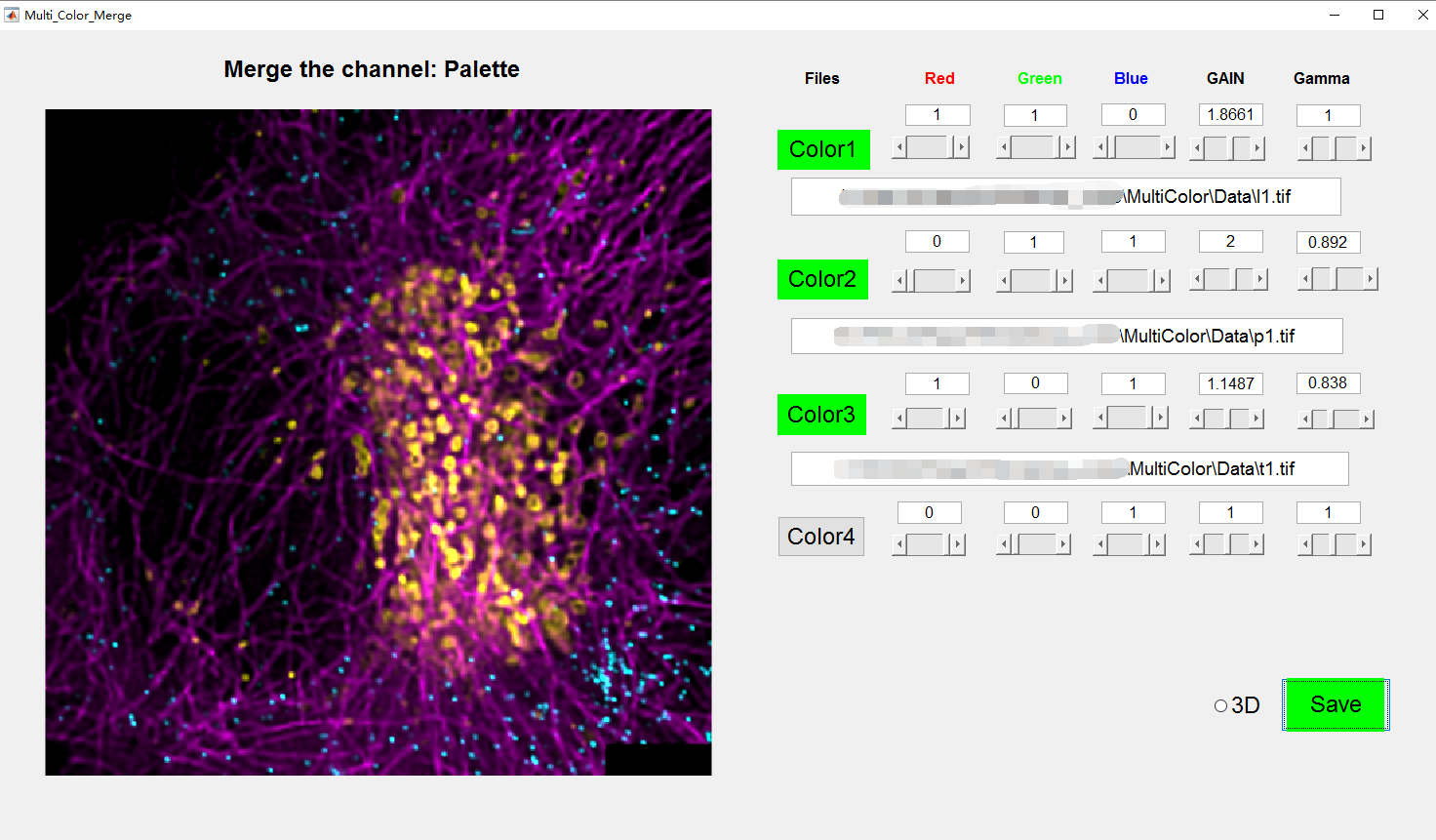Click the Color3 file button

(x=822, y=415)
